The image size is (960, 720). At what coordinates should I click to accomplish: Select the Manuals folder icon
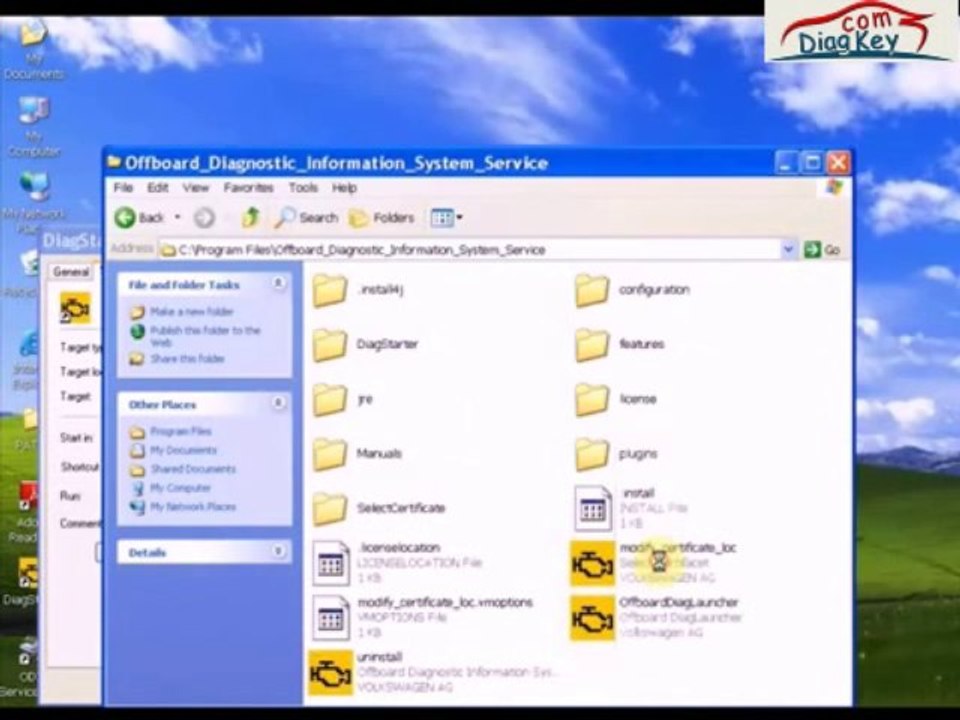(x=330, y=454)
